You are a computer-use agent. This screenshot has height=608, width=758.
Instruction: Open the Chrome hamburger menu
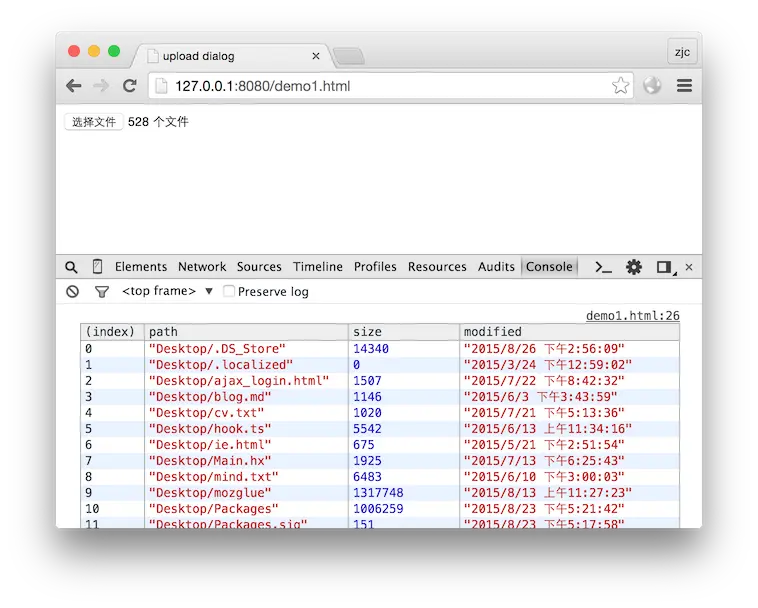[684, 86]
